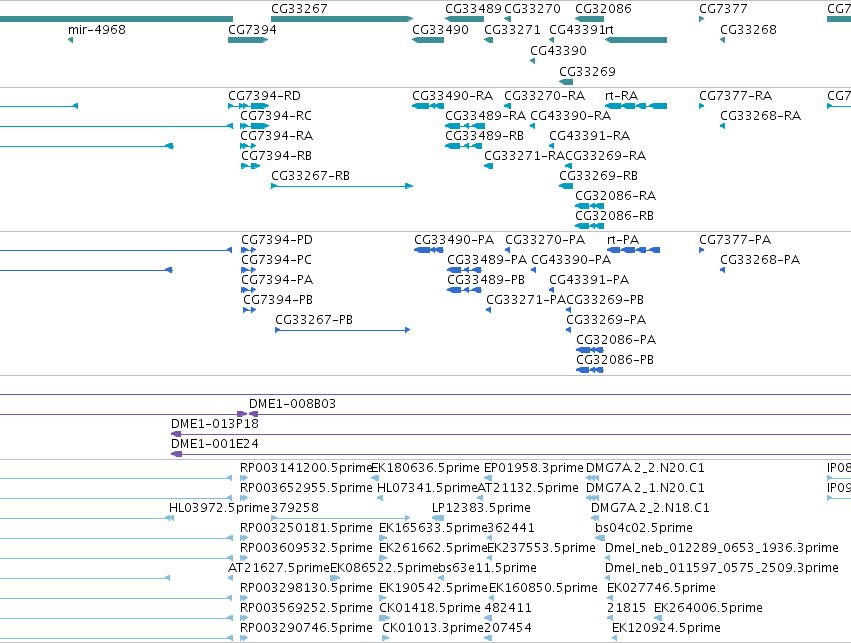Screen dimensions: 851x643
Task: Open the CG33269 gene label
Action: click(x=587, y=72)
